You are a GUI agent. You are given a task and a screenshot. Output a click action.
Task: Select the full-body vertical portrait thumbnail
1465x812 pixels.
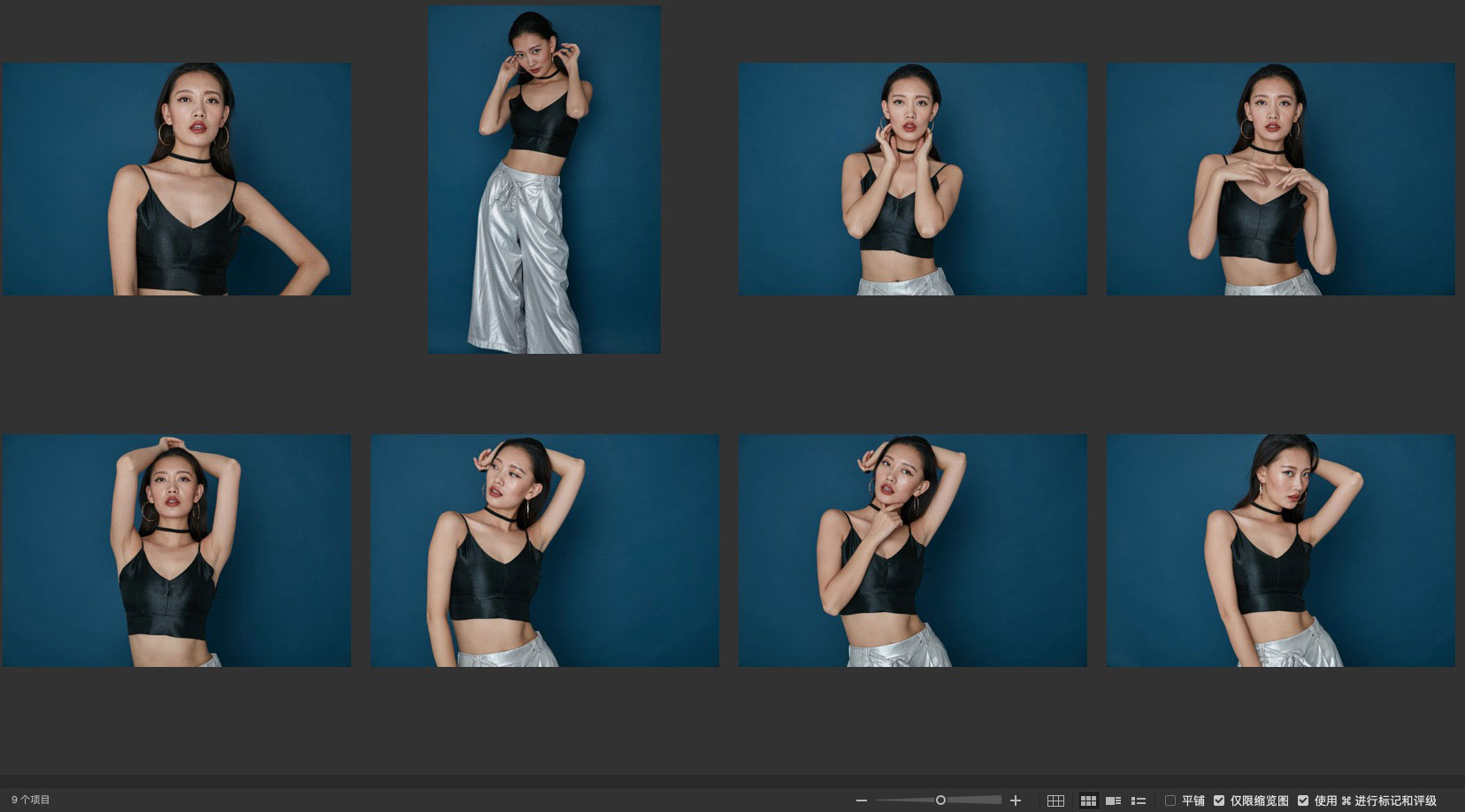click(544, 180)
